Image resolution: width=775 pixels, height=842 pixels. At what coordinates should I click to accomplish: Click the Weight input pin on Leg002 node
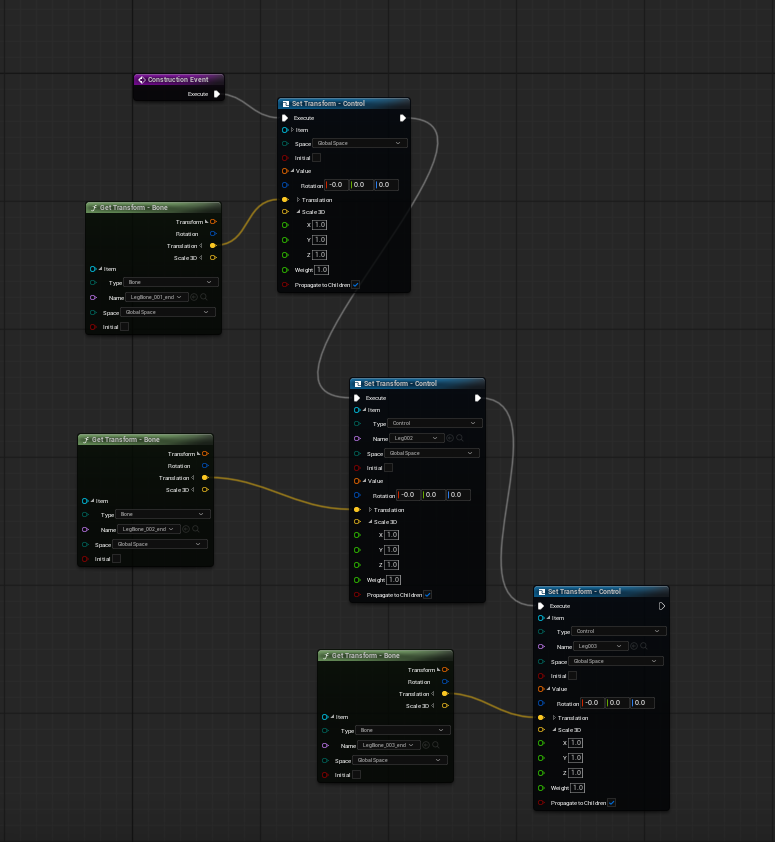coord(357,580)
